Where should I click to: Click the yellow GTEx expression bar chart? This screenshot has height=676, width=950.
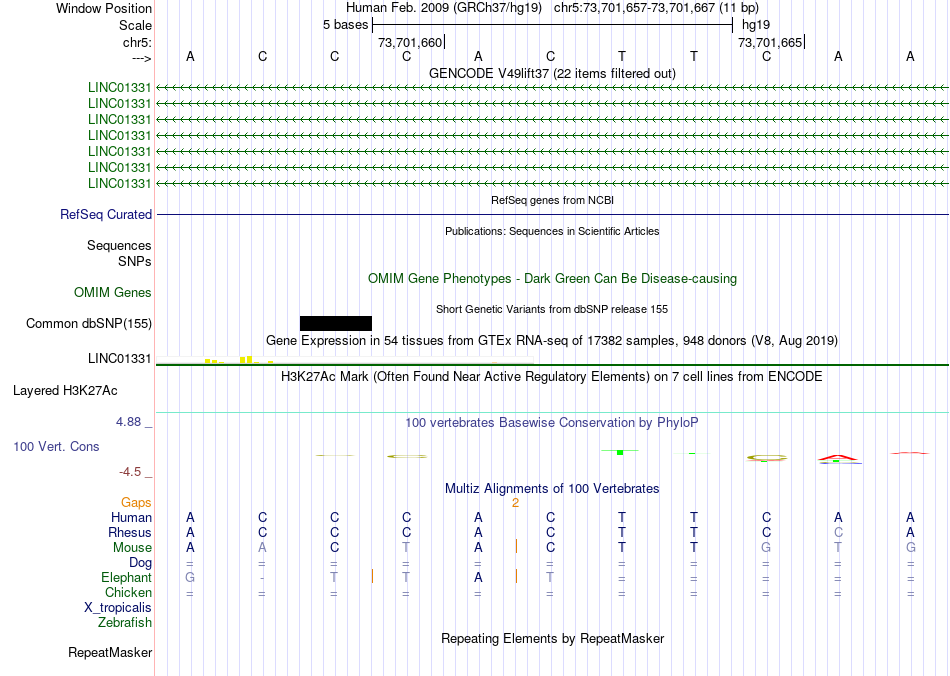[239, 360]
